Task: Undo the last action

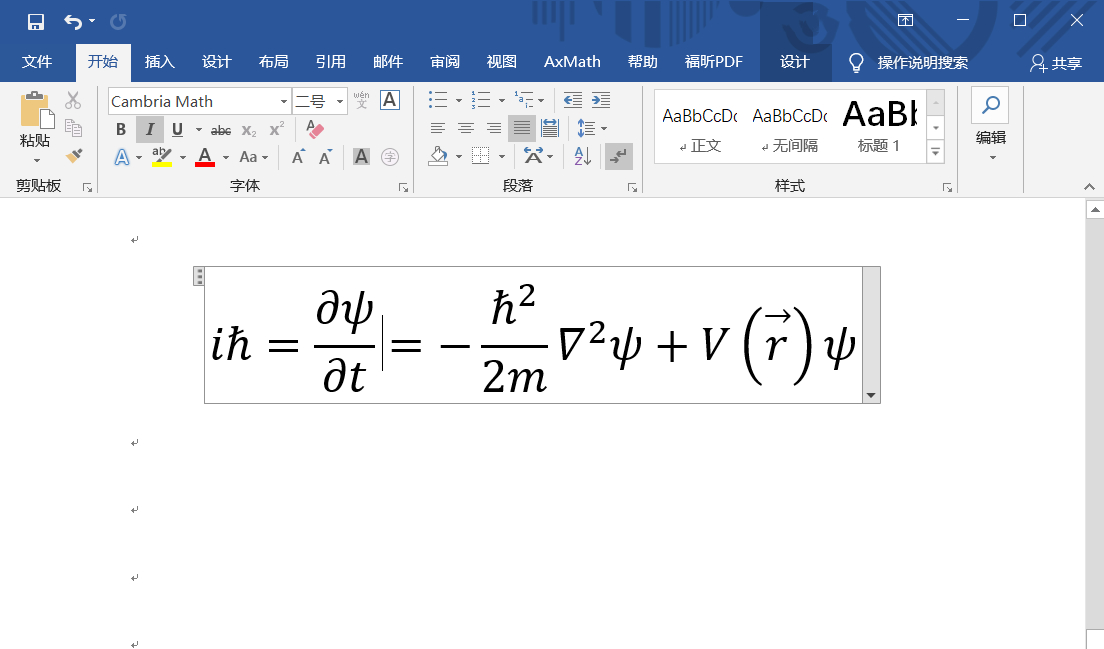Action: coord(73,22)
